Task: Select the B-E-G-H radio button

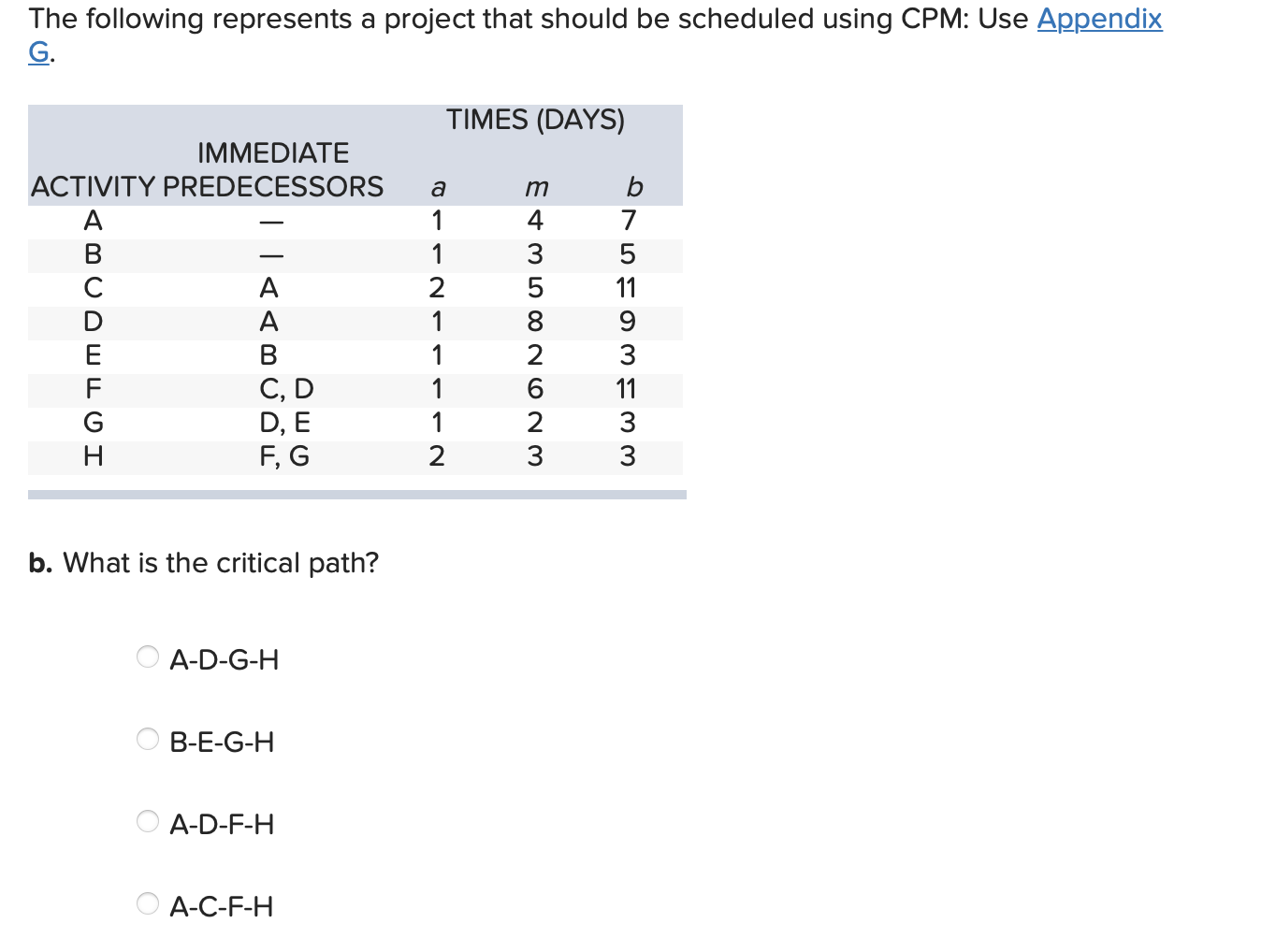Action: 147,739
